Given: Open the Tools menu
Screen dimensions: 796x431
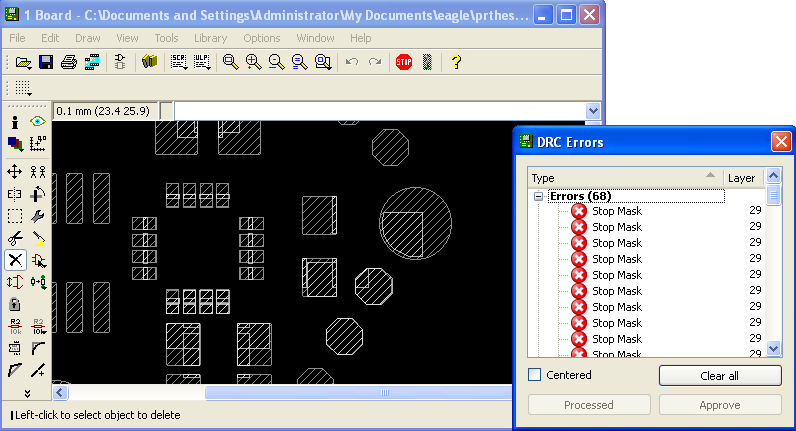Looking at the screenshot, I should point(167,38).
